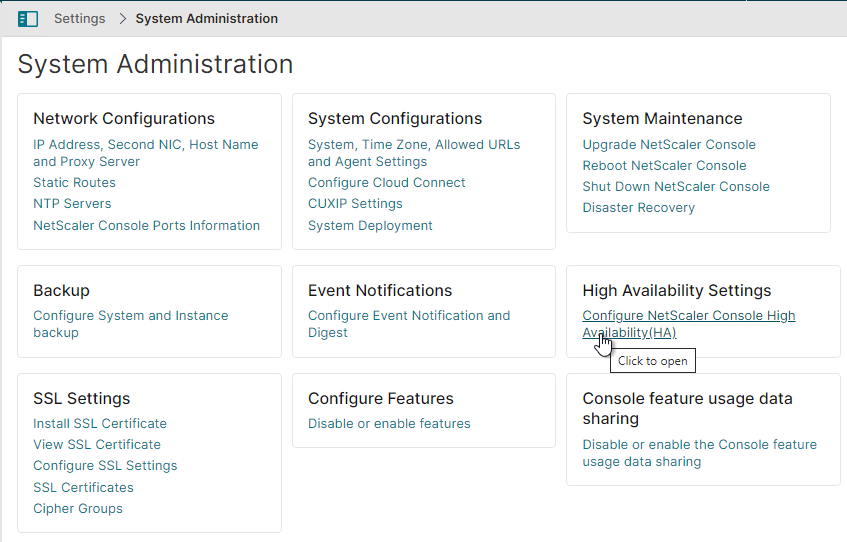Open System Deployment link

(x=370, y=225)
